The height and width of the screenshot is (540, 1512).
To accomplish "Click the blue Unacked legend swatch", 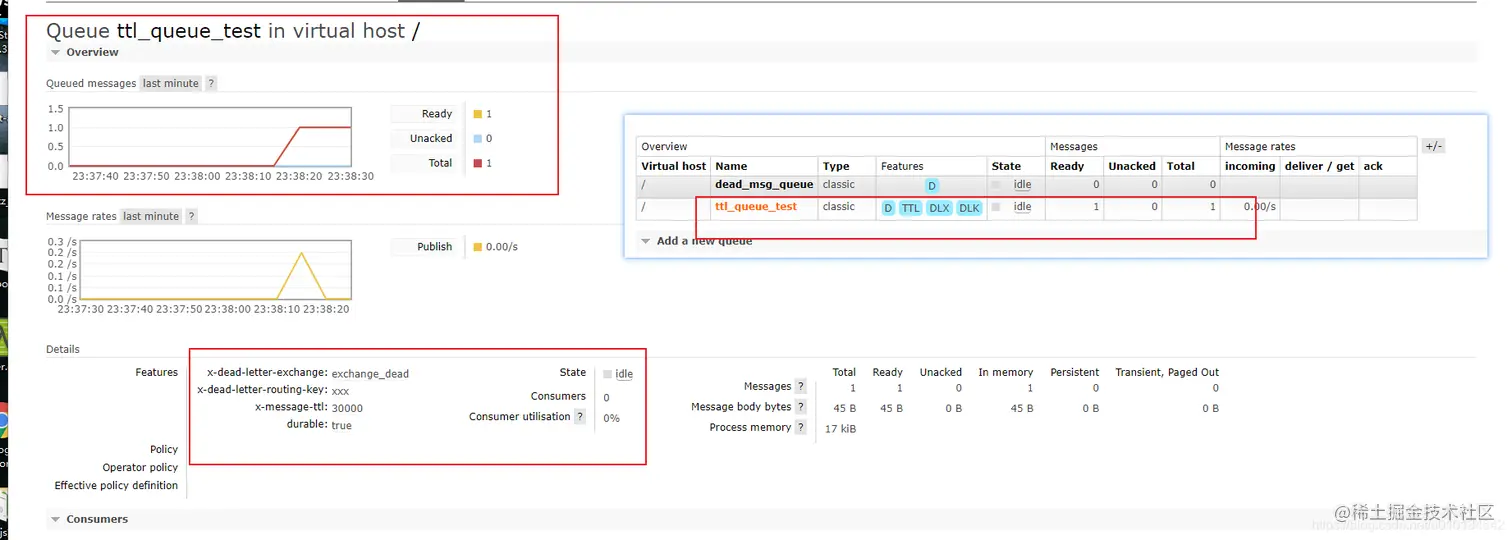I will pos(478,139).
